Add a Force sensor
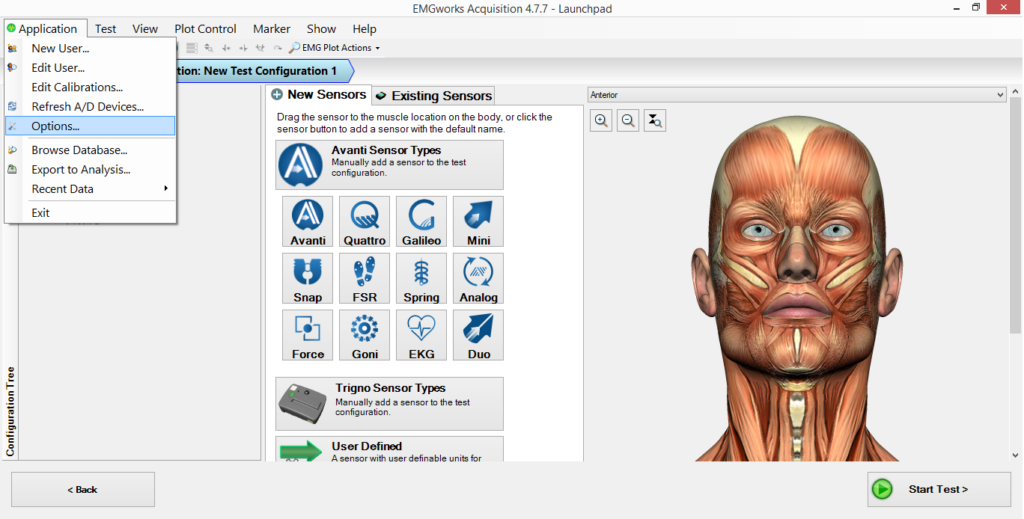The image size is (1024, 519). 308,335
